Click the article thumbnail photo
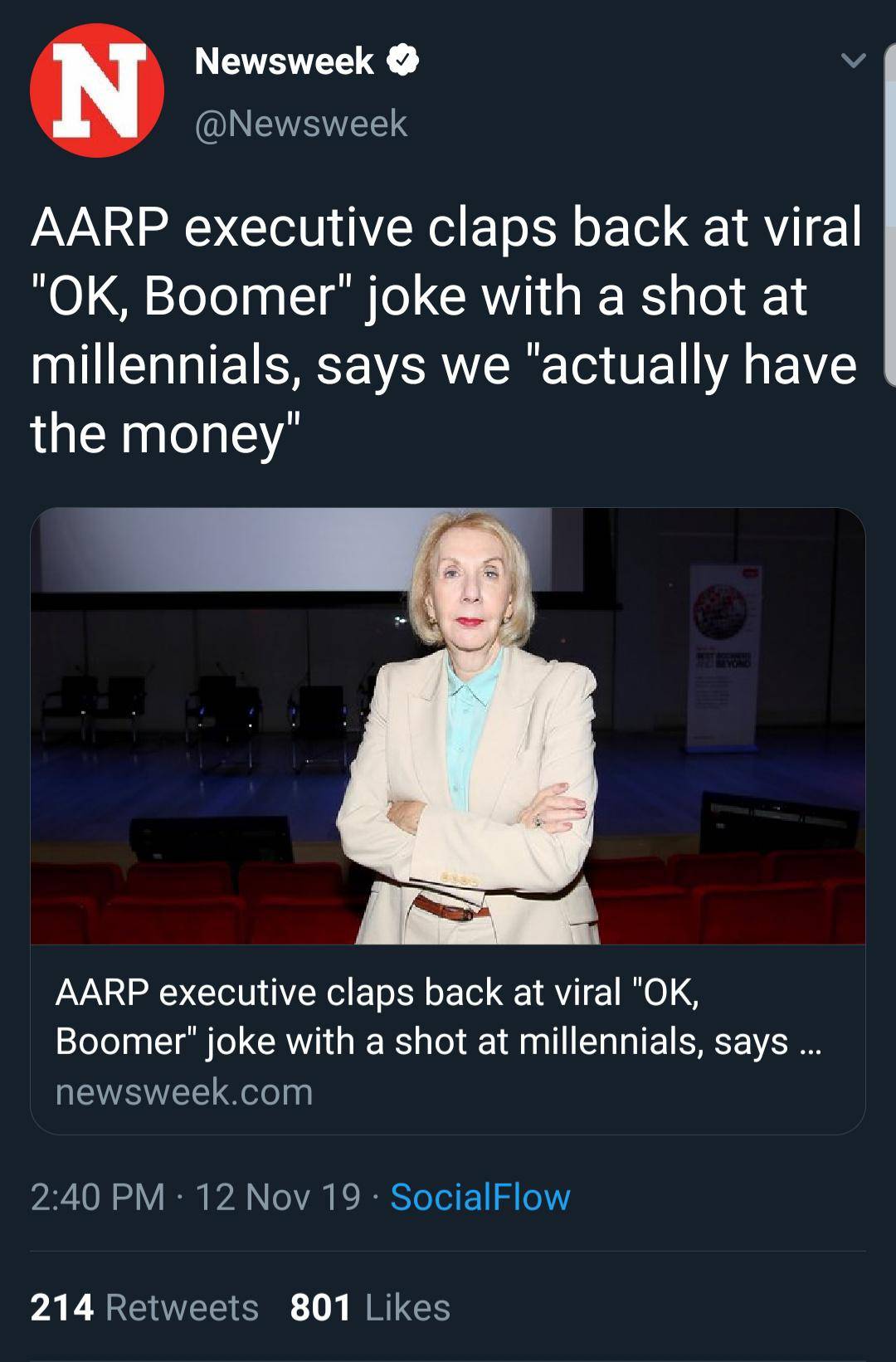 (x=448, y=730)
